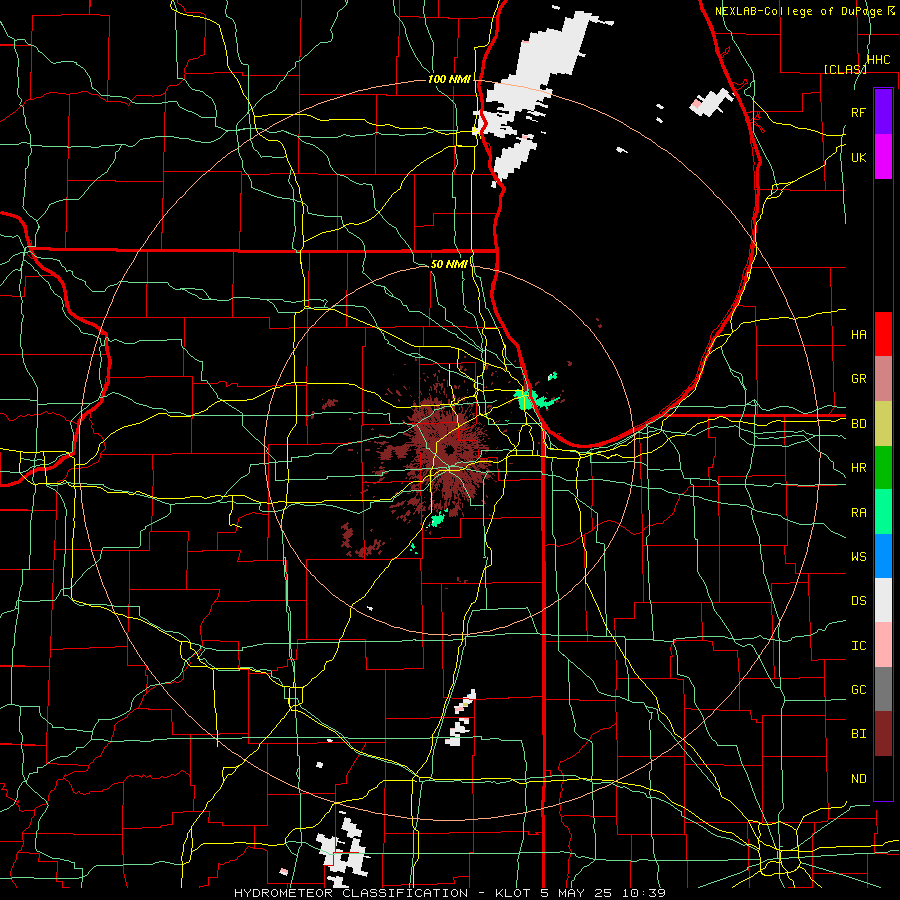Screen dimensions: 900x900
Task: Click the Hydrometeor Classification KLOT caption
Action: click(450, 893)
